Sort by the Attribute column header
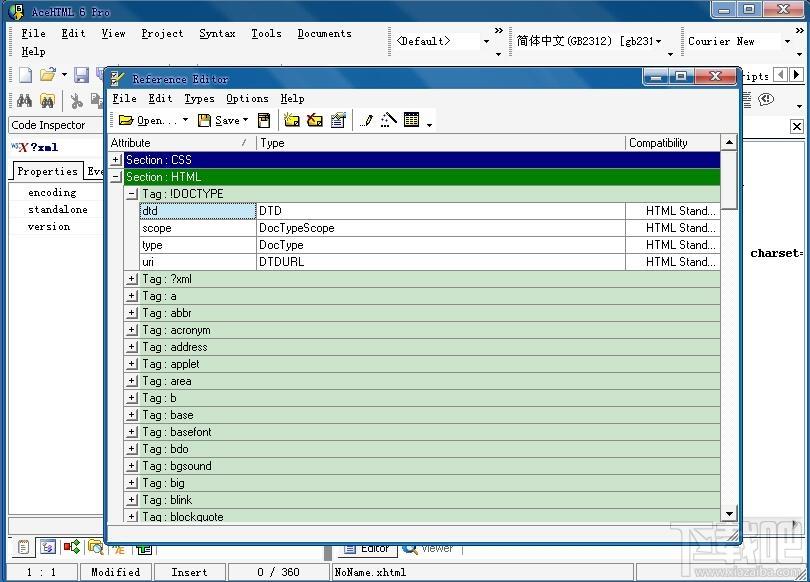This screenshot has height=582, width=810. 182,143
